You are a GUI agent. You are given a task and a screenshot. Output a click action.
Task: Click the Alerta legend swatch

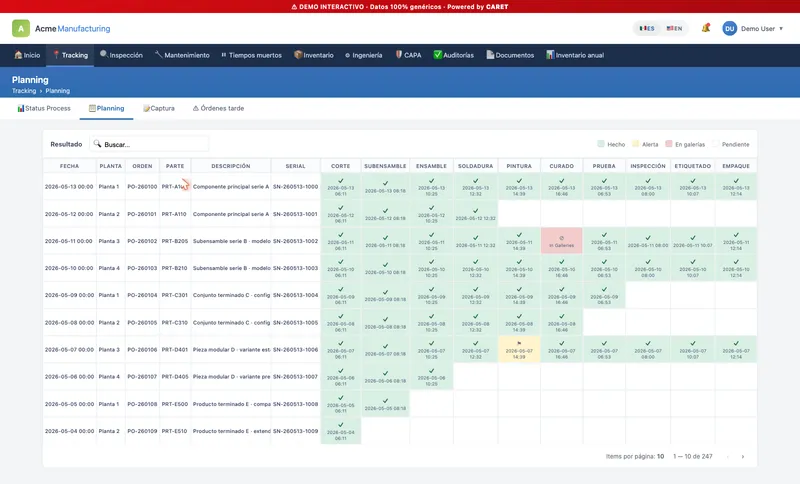pyautogui.click(x=635, y=144)
